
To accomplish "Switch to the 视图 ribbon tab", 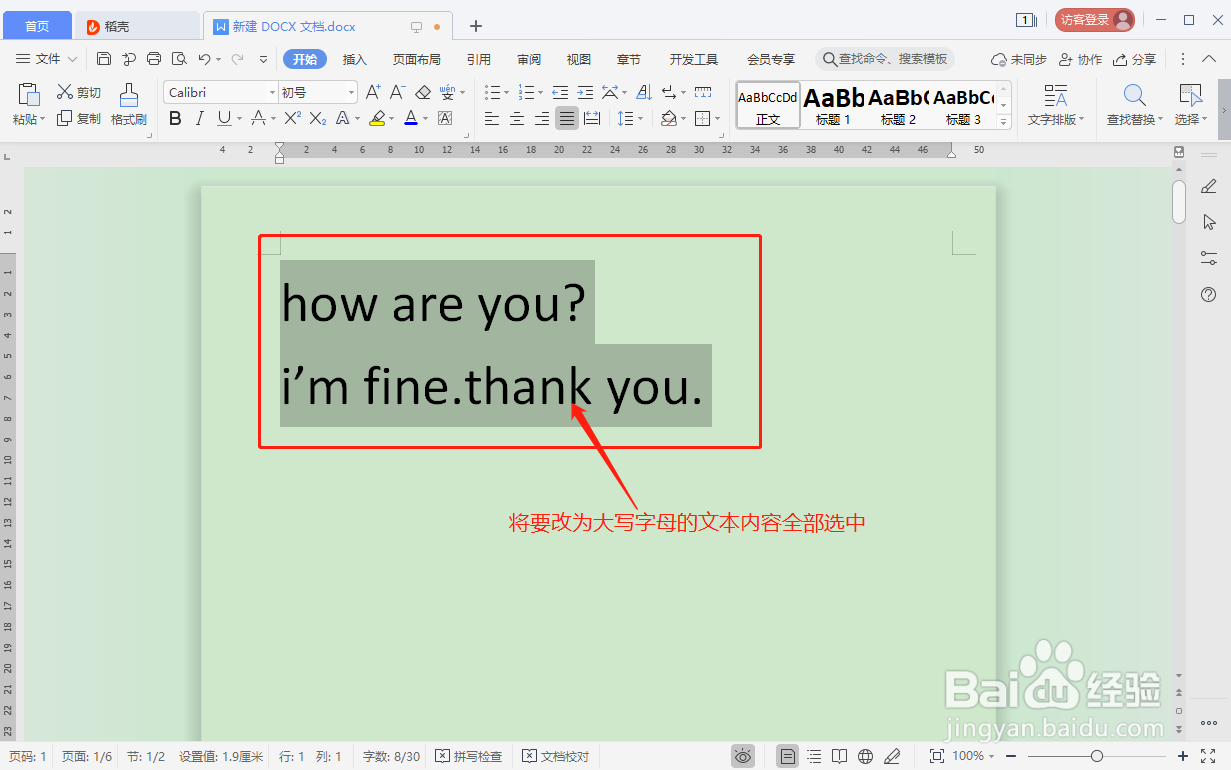I will coord(578,59).
